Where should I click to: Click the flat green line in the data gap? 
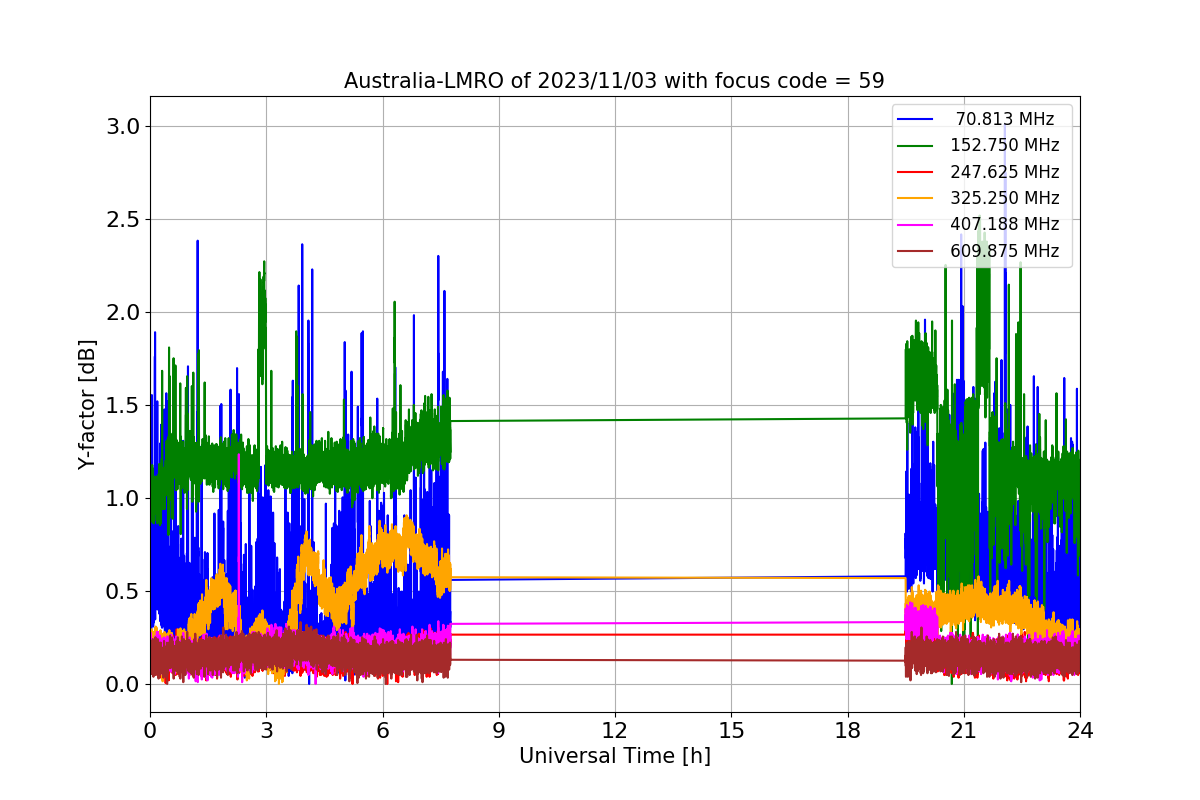[678, 420]
